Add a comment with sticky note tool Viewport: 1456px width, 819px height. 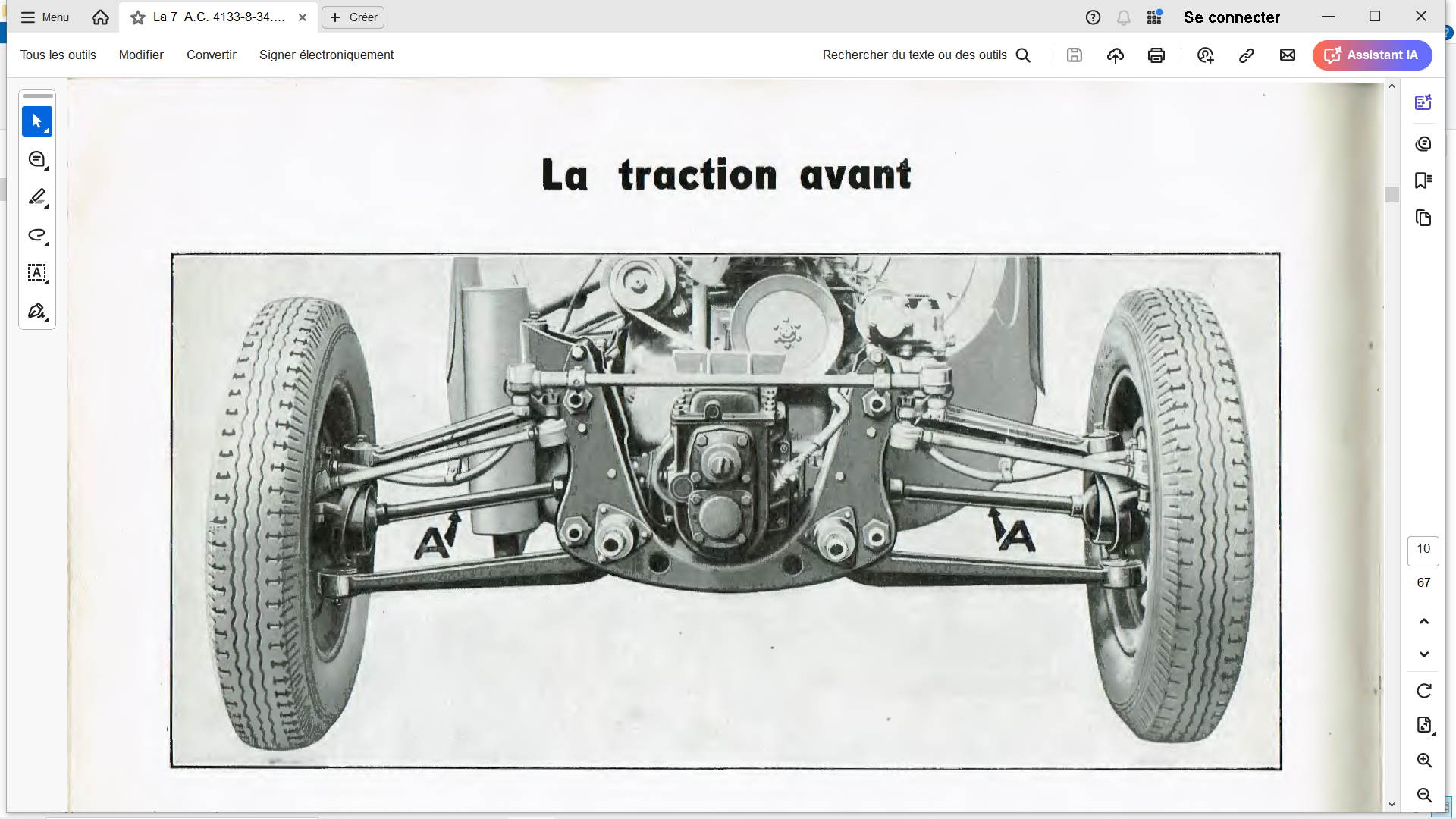(36, 159)
